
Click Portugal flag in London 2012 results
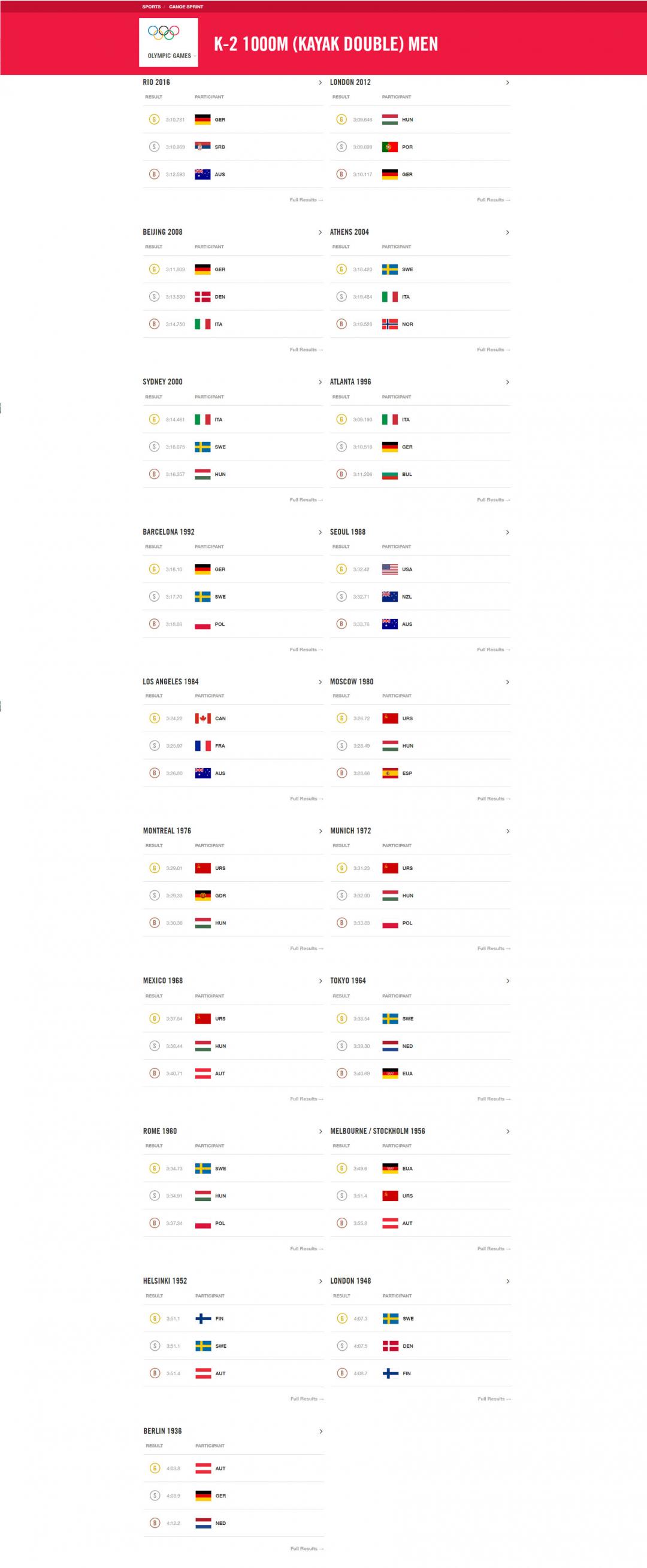click(x=390, y=147)
